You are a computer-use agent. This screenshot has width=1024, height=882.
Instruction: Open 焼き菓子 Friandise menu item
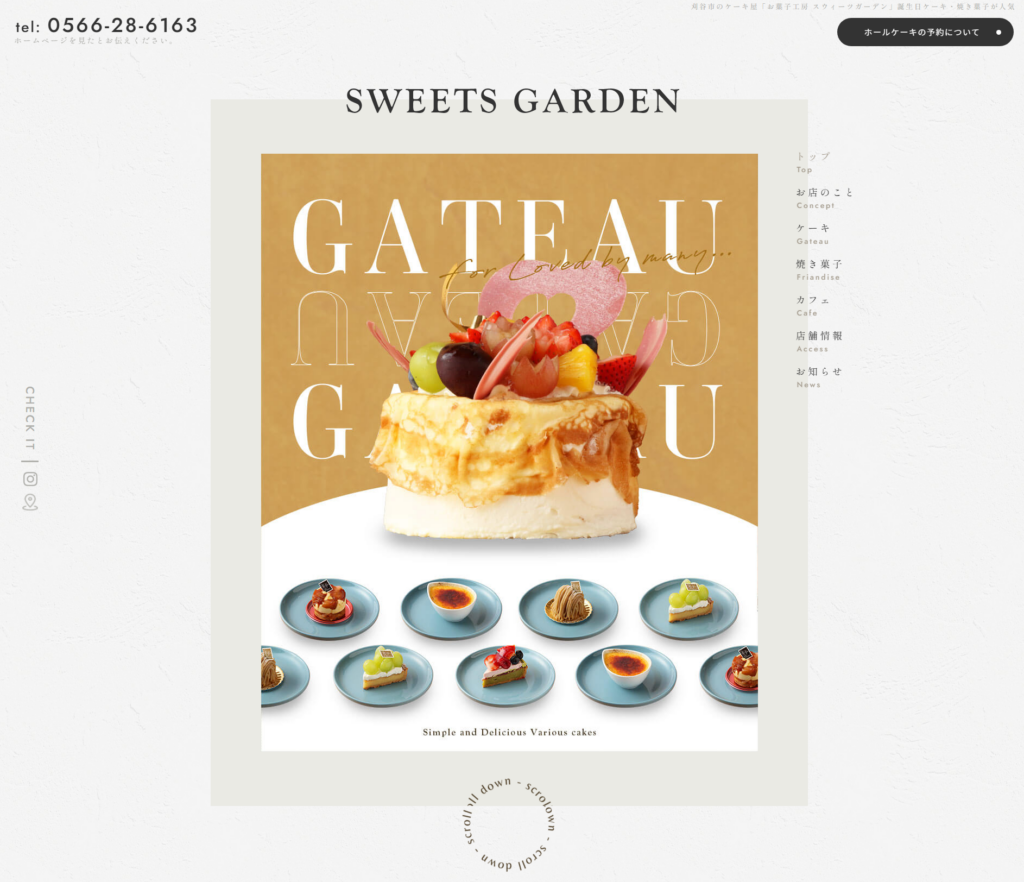click(819, 270)
